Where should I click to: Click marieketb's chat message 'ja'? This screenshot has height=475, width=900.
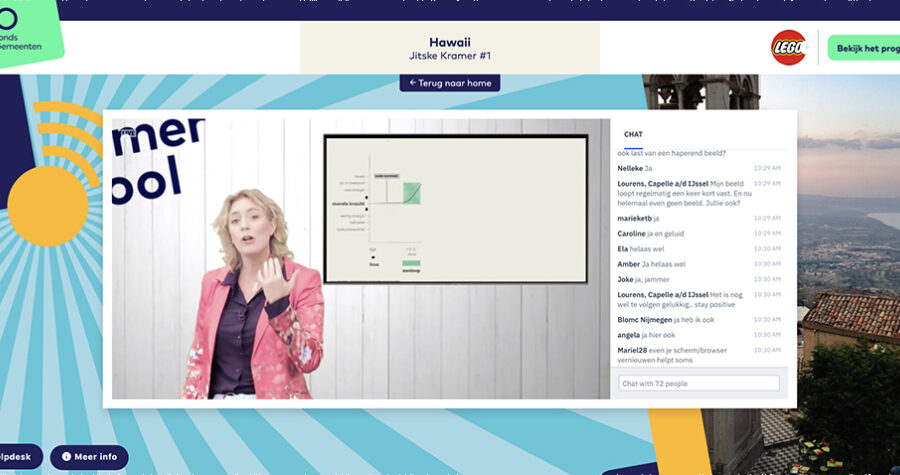point(699,219)
